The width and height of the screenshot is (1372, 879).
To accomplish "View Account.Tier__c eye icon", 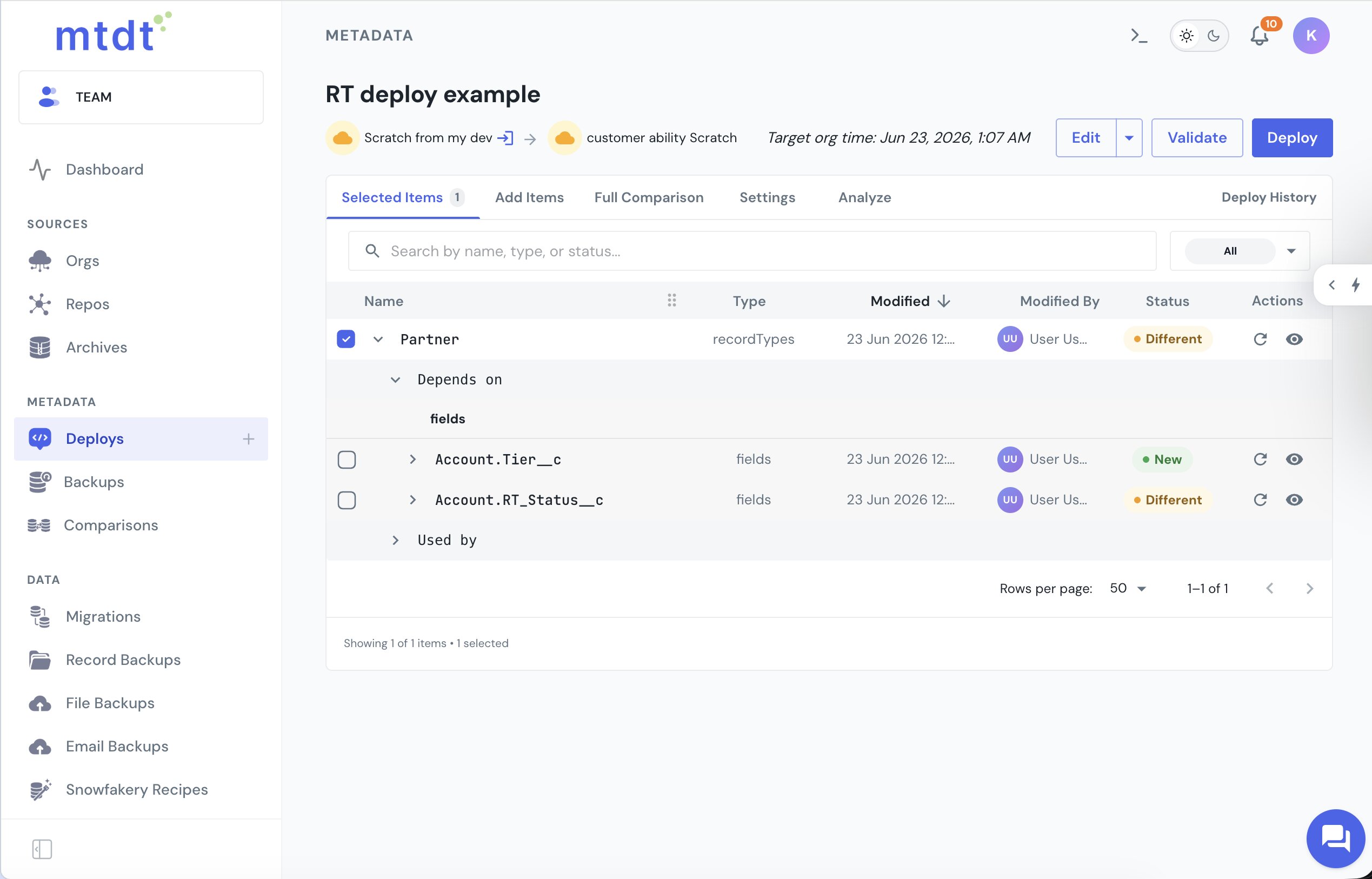I will pos(1294,460).
